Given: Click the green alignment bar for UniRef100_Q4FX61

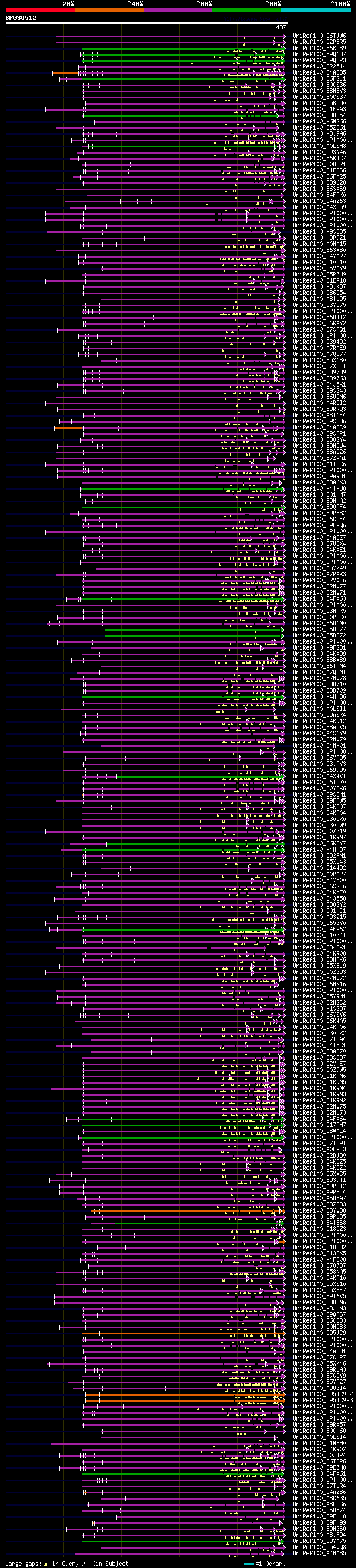Looking at the screenshot, I should point(183,1473).
